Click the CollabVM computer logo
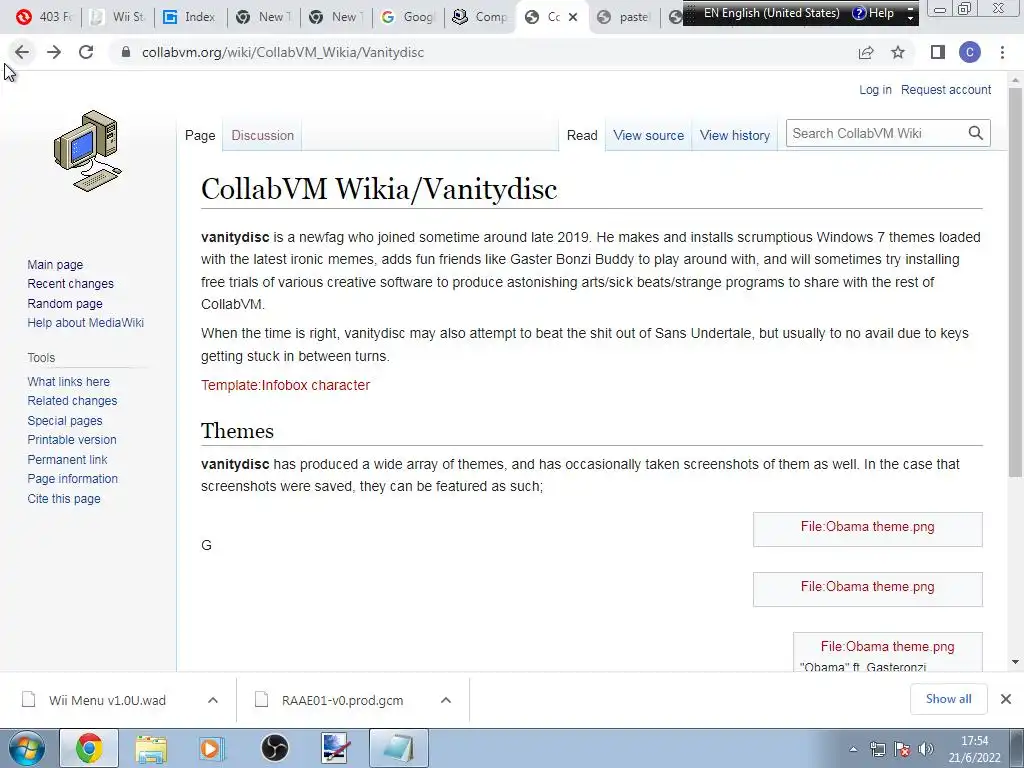The image size is (1024, 768). tap(88, 151)
